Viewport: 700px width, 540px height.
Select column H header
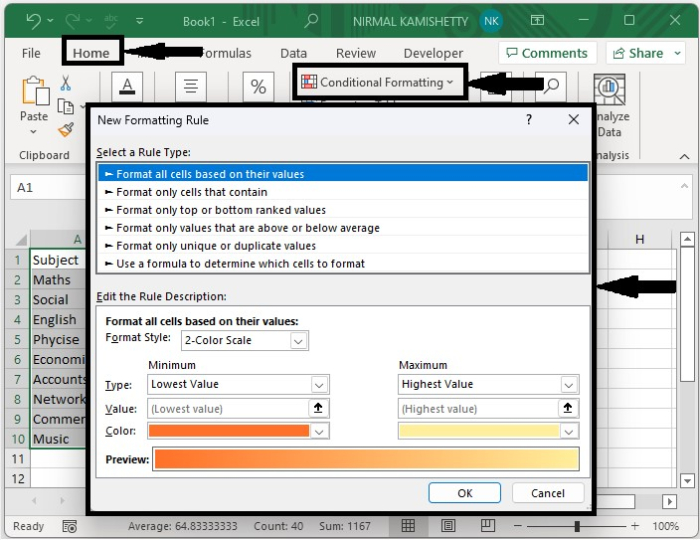640,240
